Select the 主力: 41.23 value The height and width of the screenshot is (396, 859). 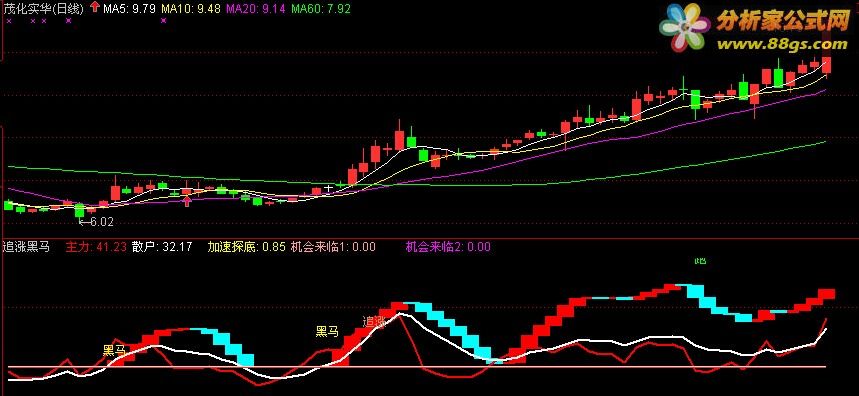[96, 247]
